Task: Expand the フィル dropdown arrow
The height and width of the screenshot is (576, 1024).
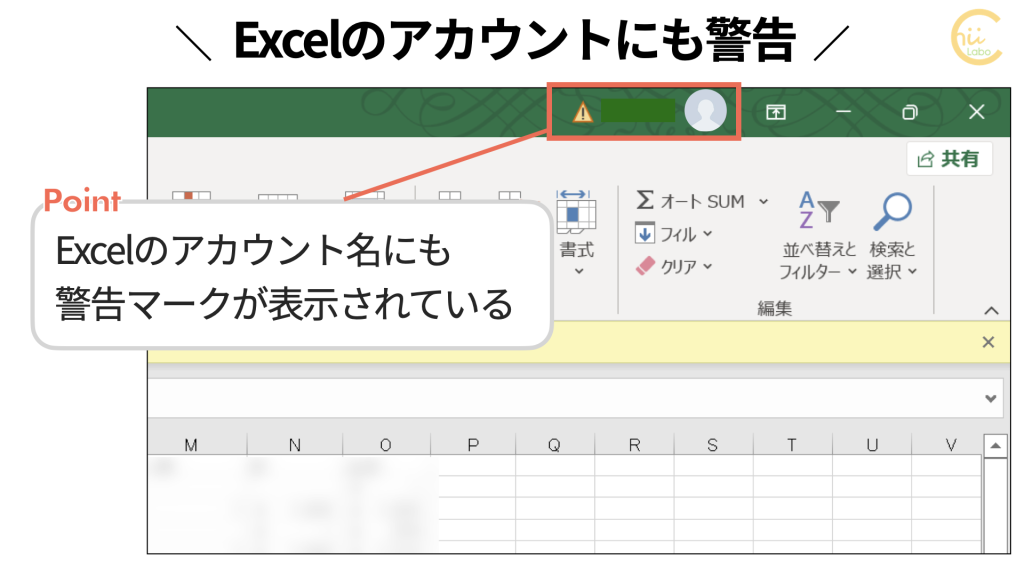Action: (x=708, y=234)
